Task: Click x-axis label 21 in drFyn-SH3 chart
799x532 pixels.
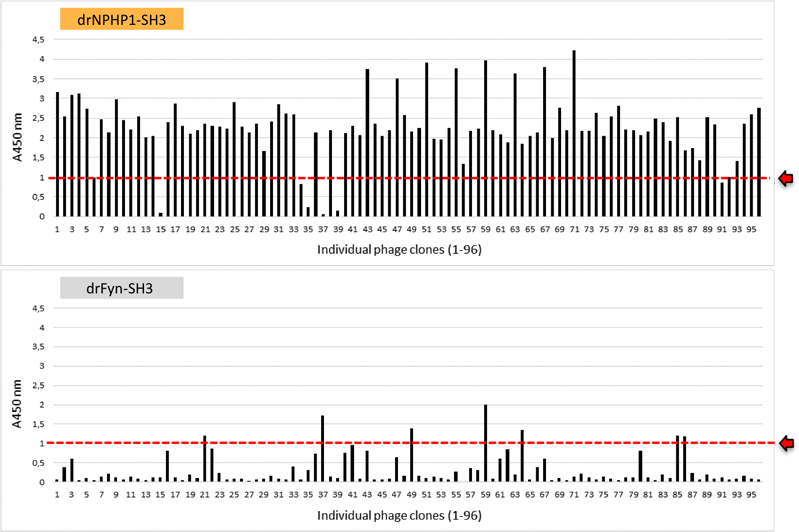Action: (205, 494)
